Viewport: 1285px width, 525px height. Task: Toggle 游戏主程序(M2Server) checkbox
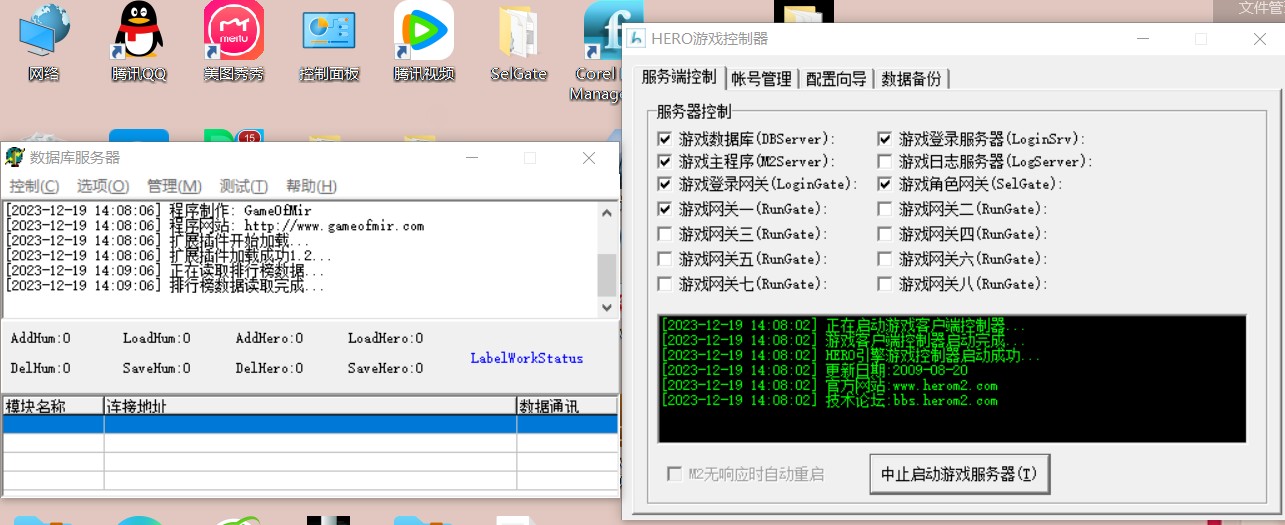tap(665, 161)
